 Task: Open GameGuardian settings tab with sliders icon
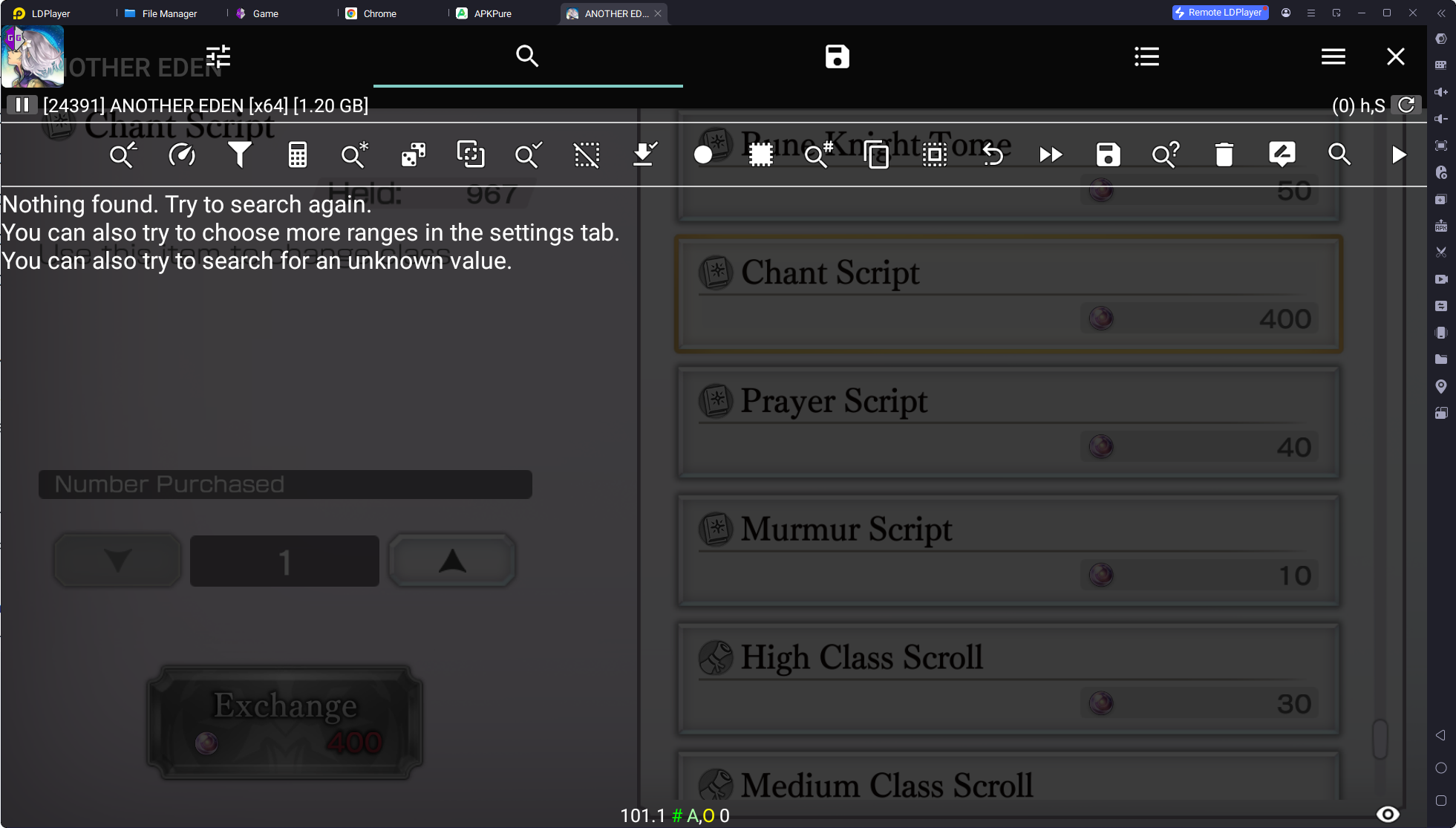click(218, 56)
